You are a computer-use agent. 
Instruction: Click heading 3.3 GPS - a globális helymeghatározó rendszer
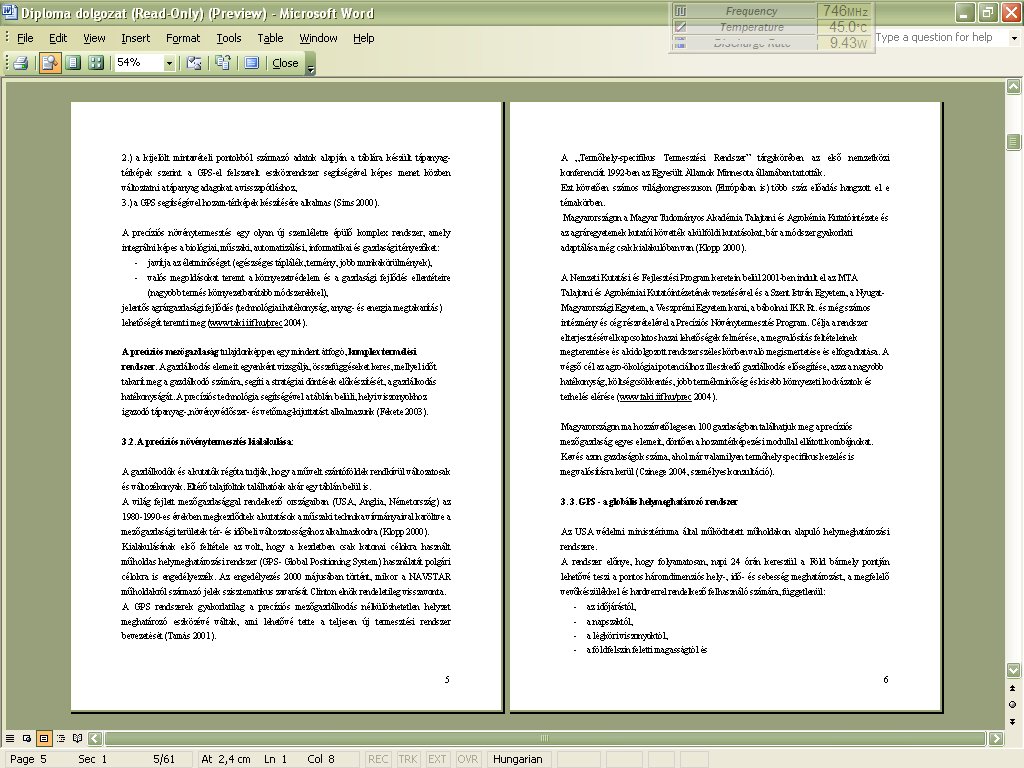[x=648, y=502]
